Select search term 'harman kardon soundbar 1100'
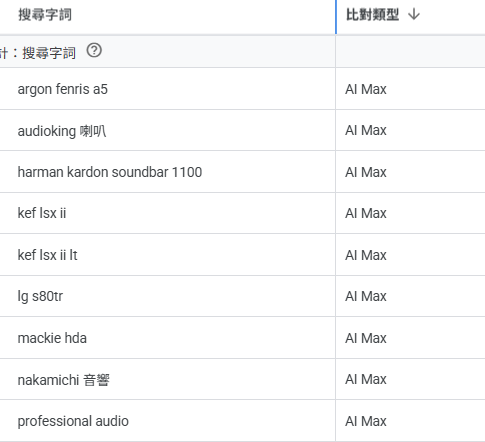The height and width of the screenshot is (442, 485). point(110,172)
